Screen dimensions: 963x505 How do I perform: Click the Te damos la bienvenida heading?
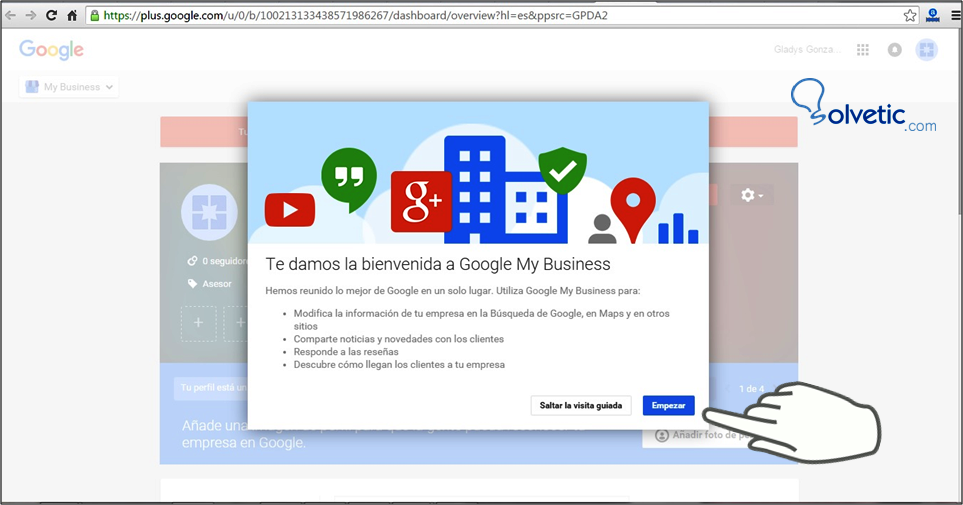(x=438, y=264)
